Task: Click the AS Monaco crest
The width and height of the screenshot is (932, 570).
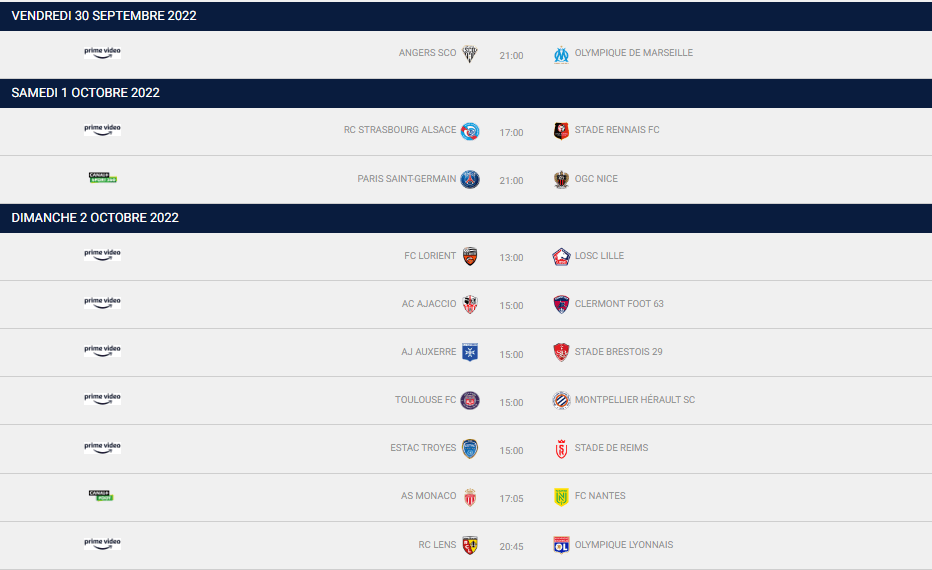Action: [x=470, y=497]
